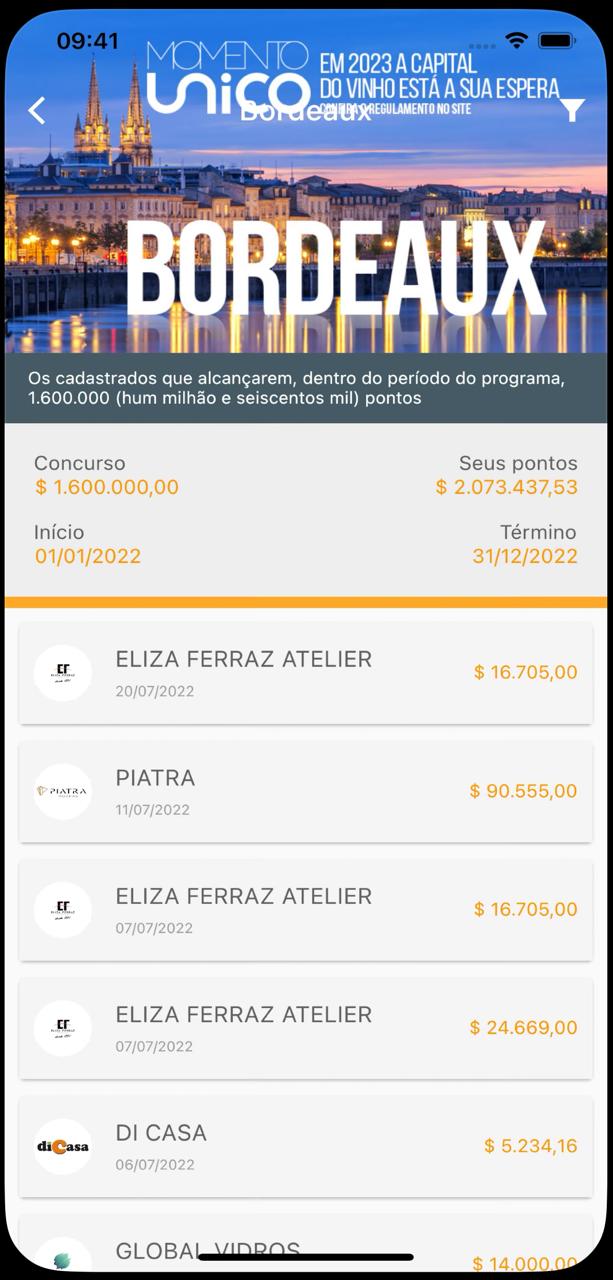Open the $ 24.669,00 points entry
This screenshot has width=613, height=1280.
523,1027
